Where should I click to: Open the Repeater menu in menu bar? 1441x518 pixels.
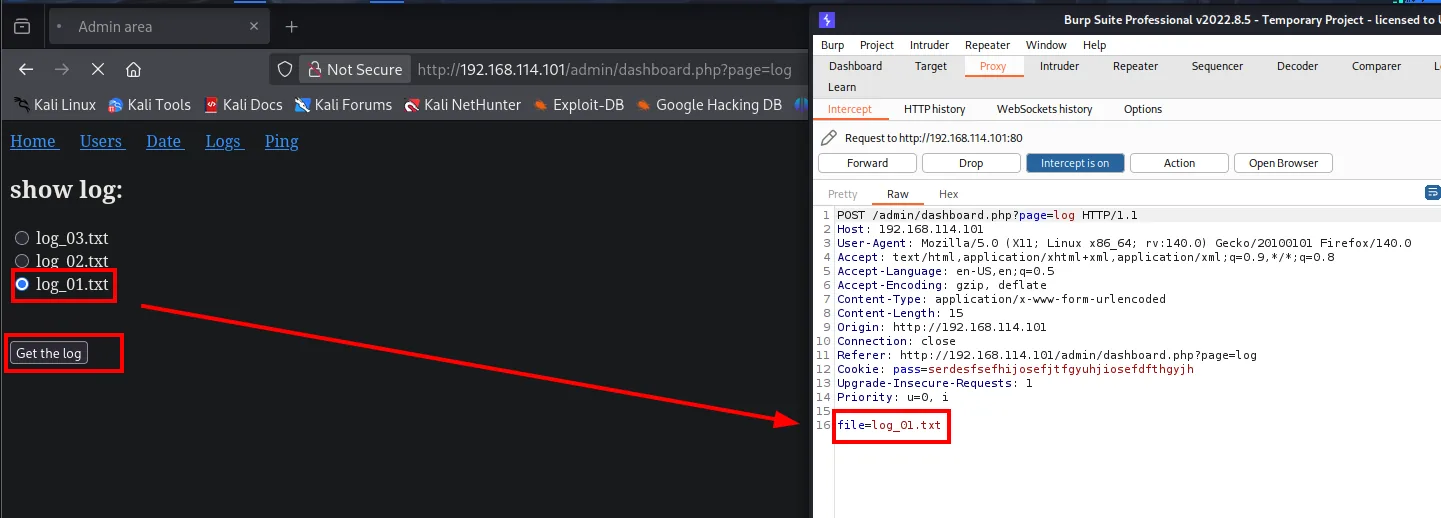point(987,45)
